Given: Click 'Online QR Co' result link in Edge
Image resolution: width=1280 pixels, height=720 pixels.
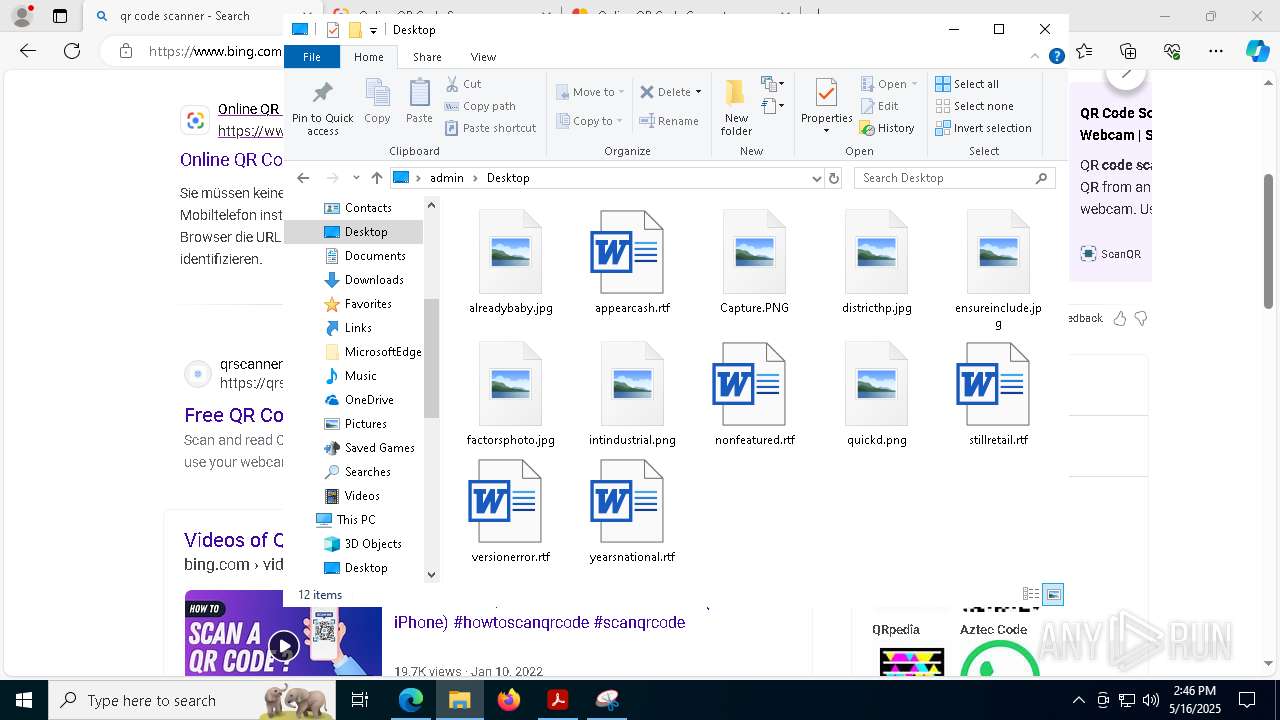Looking at the screenshot, I should [231, 160].
